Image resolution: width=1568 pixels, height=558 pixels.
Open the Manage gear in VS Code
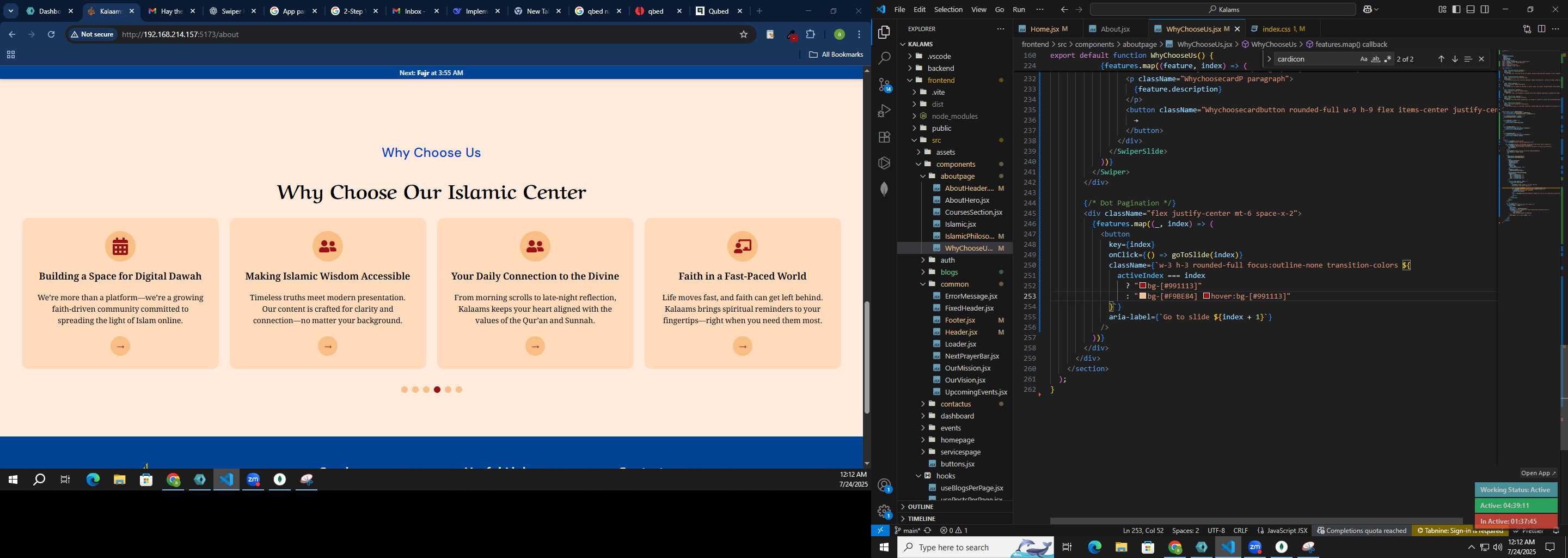[884, 512]
